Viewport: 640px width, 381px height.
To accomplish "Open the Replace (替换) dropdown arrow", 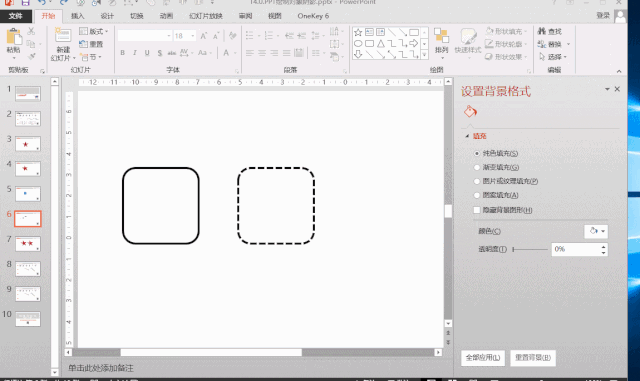I will coord(569,44).
